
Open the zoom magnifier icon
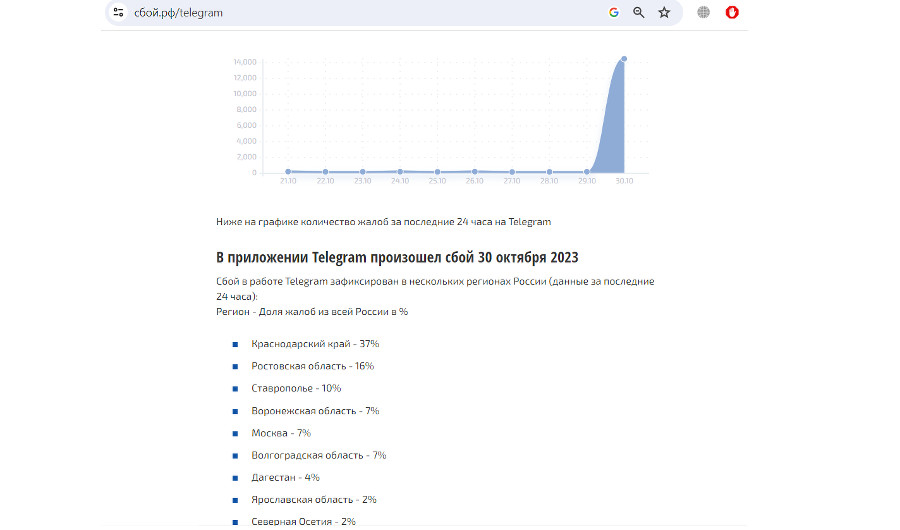[639, 13]
